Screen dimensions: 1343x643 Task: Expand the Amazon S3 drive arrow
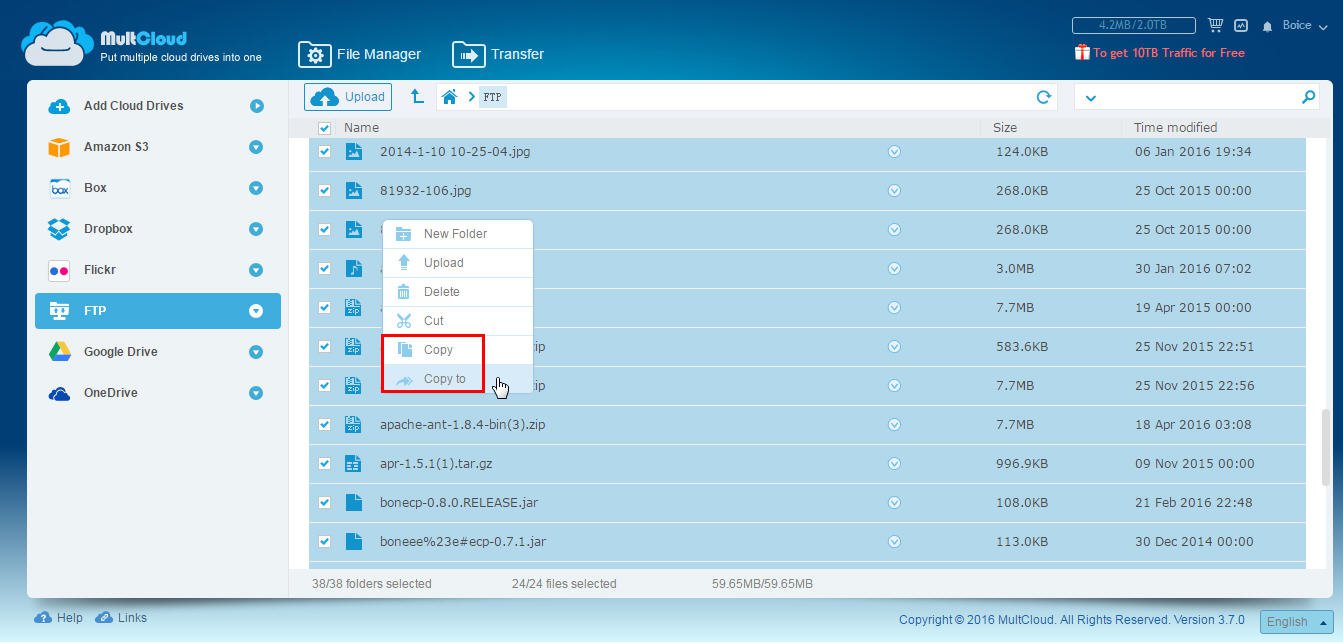pos(256,147)
